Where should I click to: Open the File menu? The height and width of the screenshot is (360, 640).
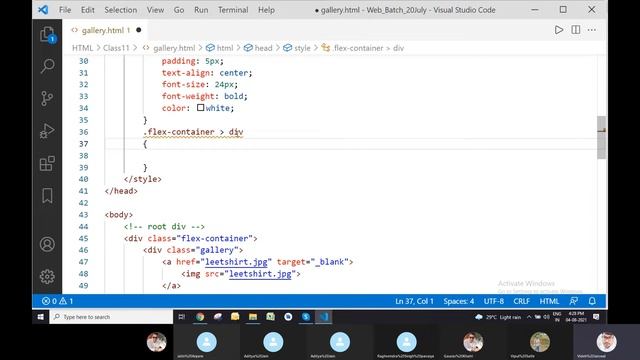(x=65, y=10)
